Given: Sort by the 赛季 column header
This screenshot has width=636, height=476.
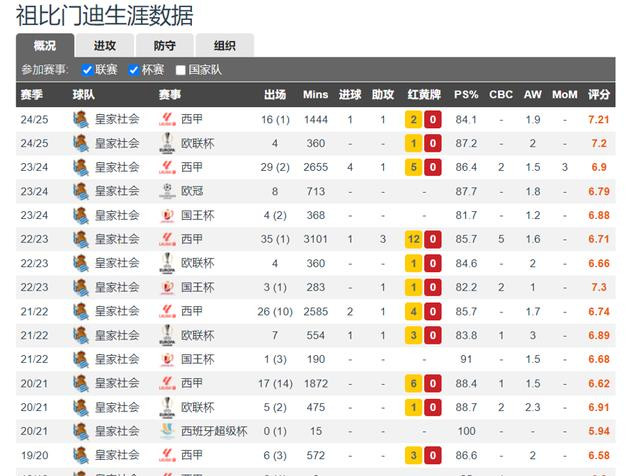Looking at the screenshot, I should coord(32,94).
